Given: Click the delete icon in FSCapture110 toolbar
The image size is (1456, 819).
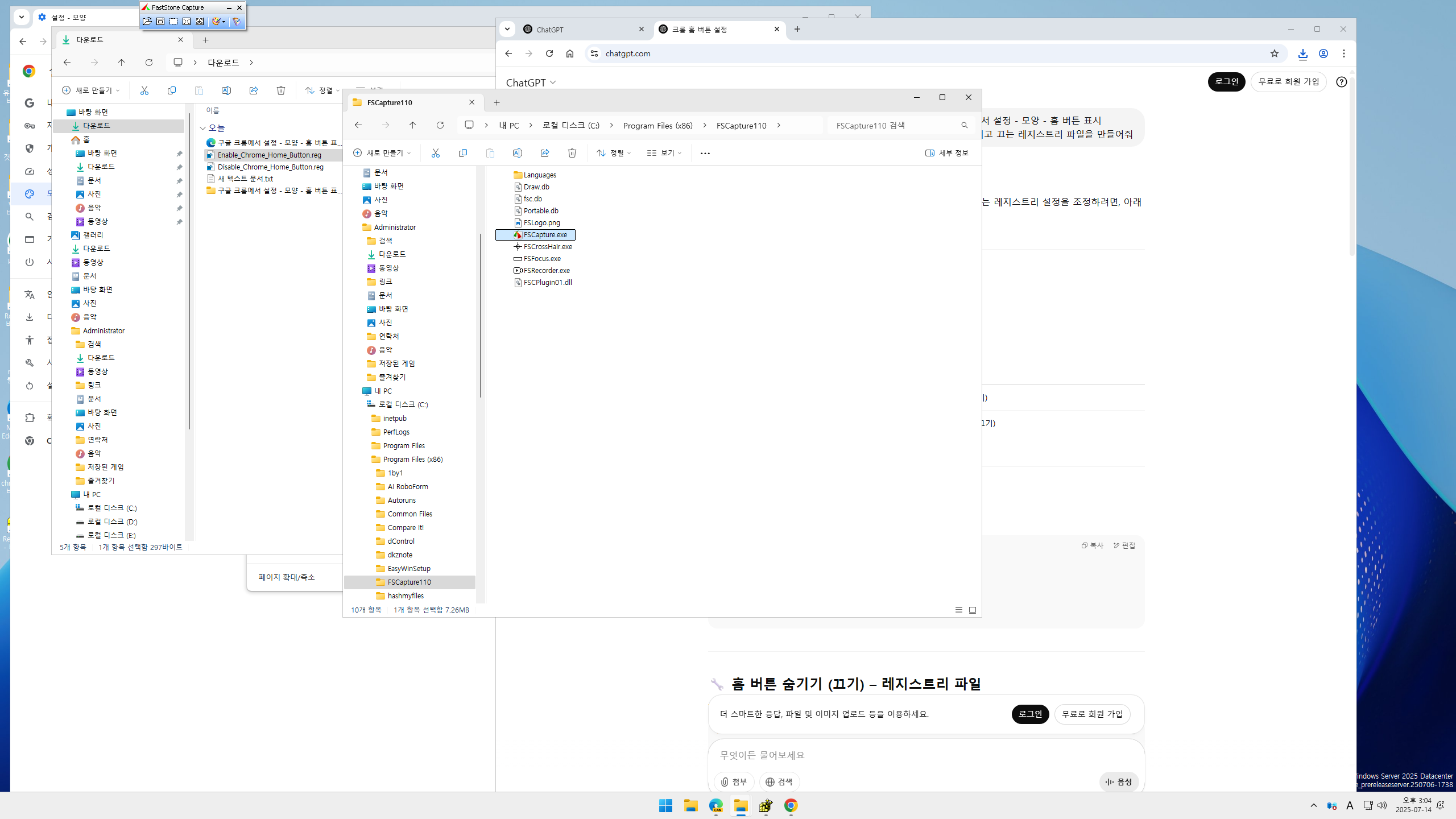Looking at the screenshot, I should pyautogui.click(x=572, y=153).
